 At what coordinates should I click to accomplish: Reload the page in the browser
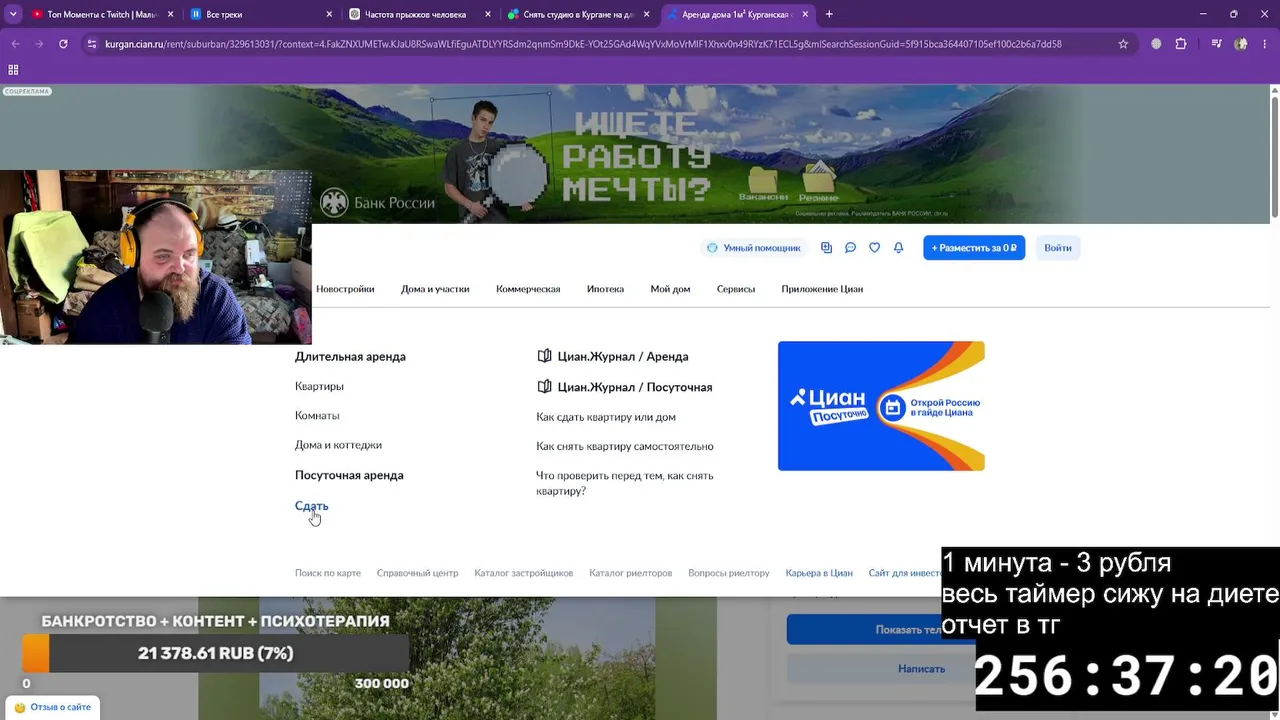pyautogui.click(x=63, y=44)
